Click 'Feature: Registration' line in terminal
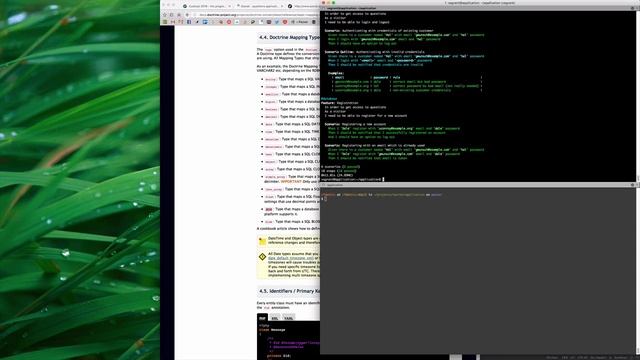The width and height of the screenshot is (640, 360). pos(340,103)
